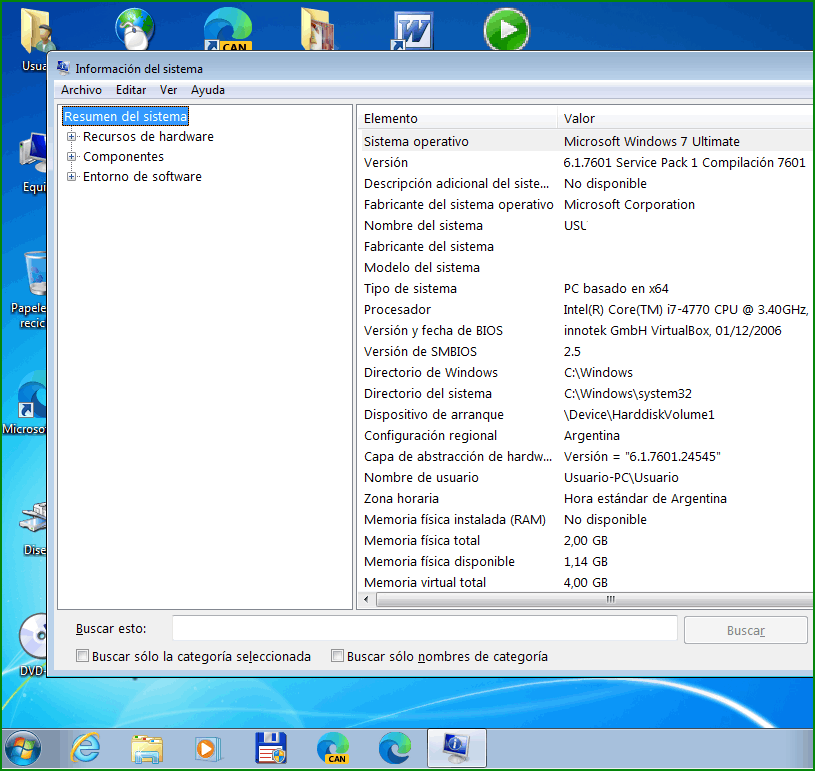Open the Papelera de reciclaje icon
Viewport: 815px width, 771px height.
(x=29, y=290)
